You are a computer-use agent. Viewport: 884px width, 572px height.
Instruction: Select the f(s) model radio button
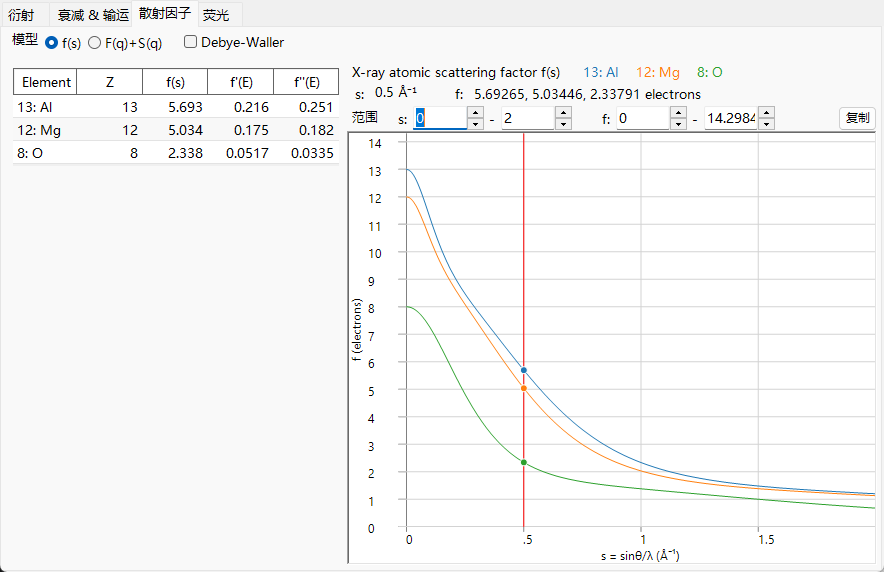pyautogui.click(x=51, y=43)
